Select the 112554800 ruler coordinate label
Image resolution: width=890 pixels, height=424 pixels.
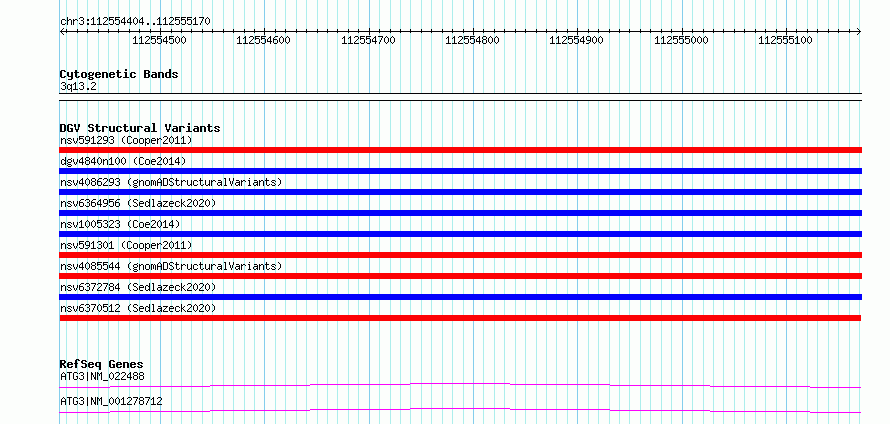pyautogui.click(x=473, y=40)
